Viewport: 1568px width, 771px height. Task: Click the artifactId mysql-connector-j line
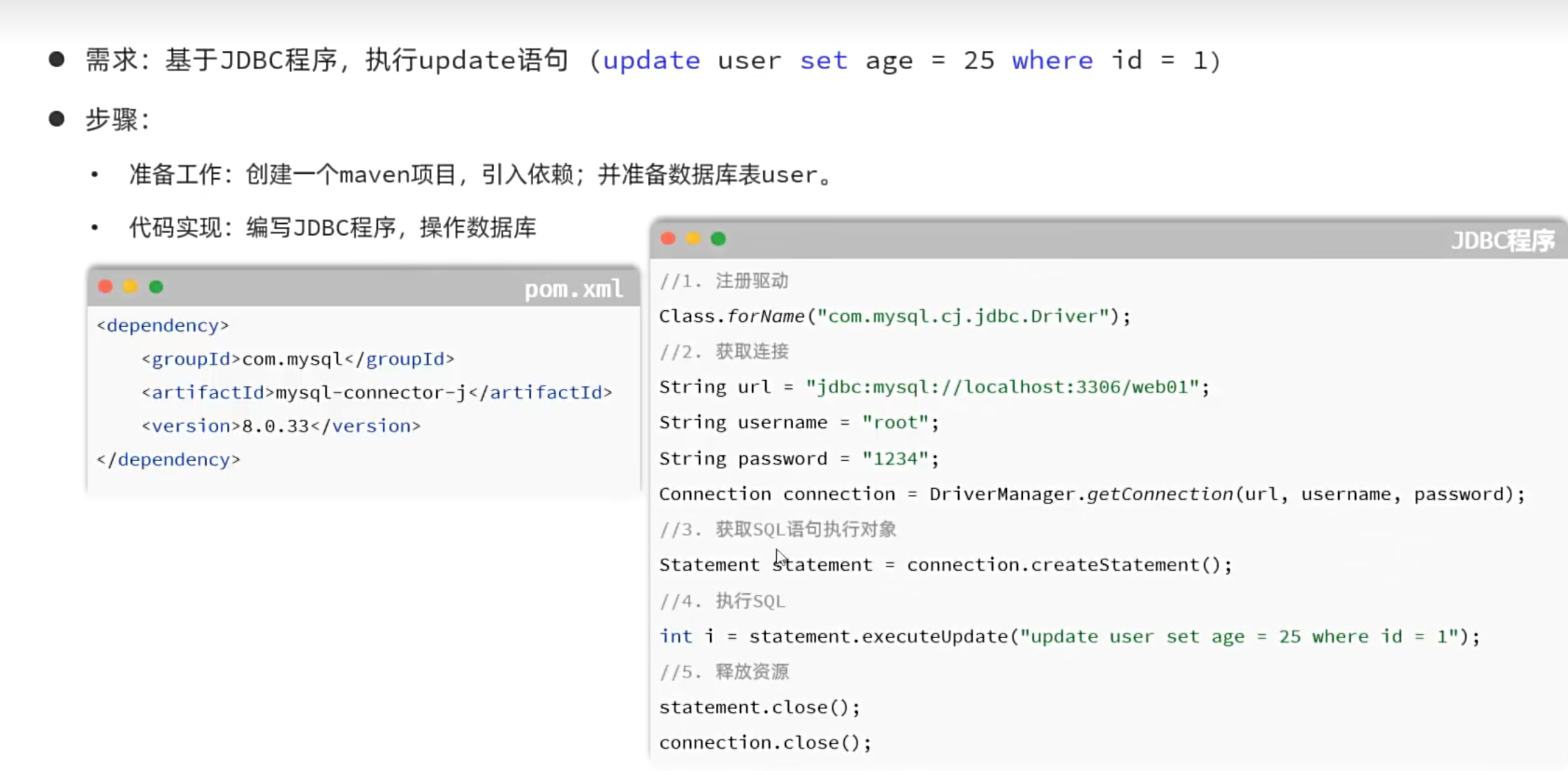376,392
